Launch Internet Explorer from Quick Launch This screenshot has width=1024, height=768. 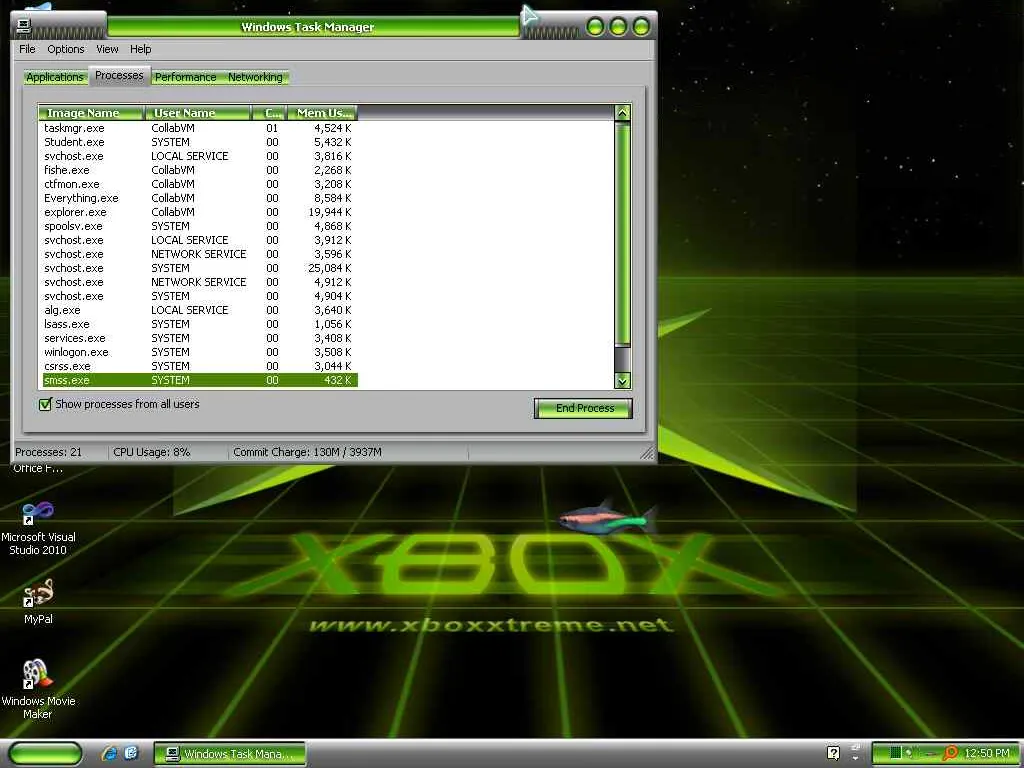pos(110,753)
